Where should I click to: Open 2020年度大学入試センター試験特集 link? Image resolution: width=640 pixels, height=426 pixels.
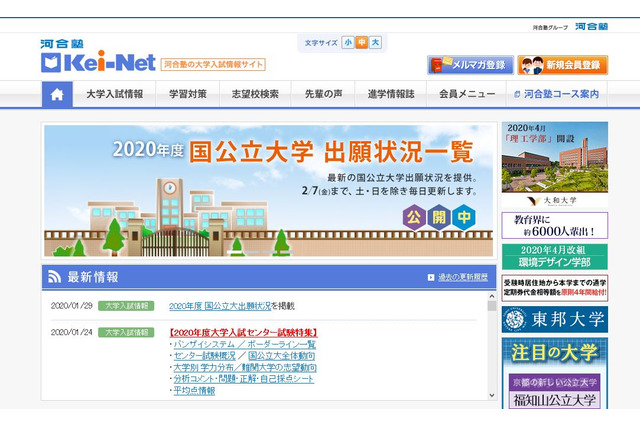click(x=243, y=333)
